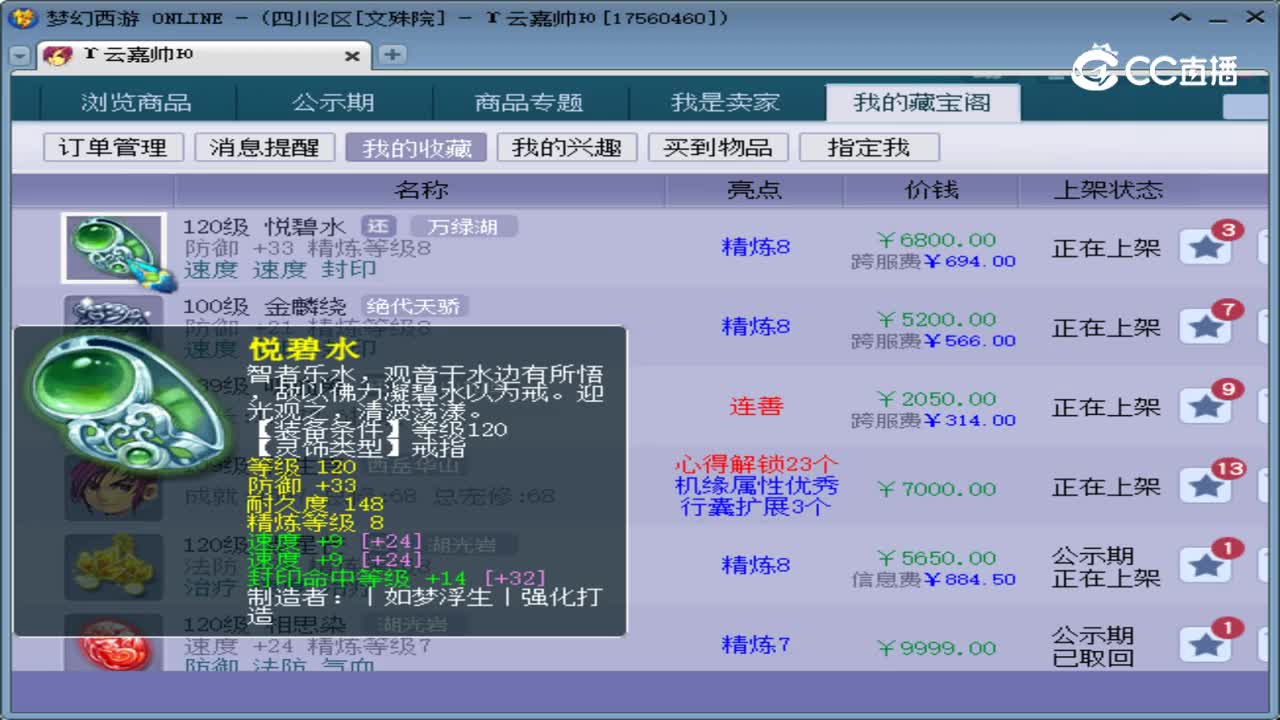Click the 绝代天骄 server tag
1280x720 pixels.
415,306
